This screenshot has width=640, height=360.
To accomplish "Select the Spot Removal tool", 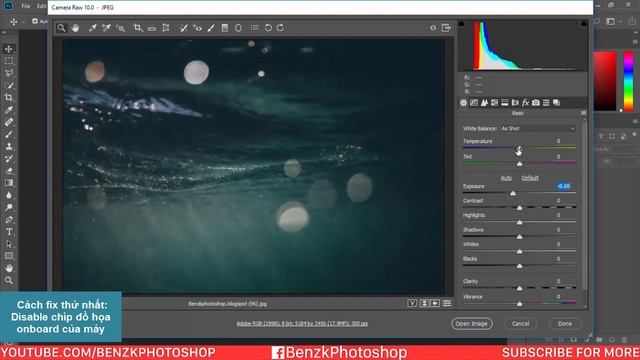I will (184, 28).
